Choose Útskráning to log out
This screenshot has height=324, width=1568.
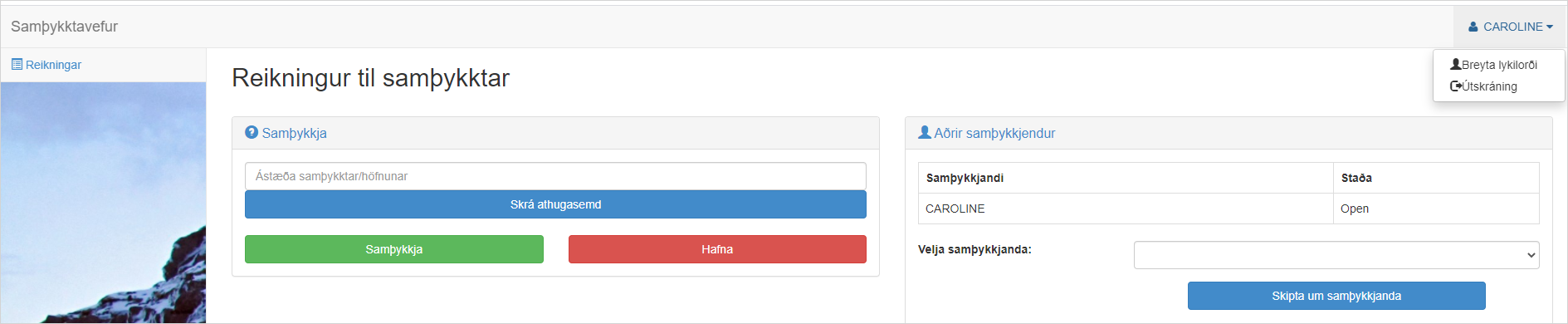(1489, 86)
